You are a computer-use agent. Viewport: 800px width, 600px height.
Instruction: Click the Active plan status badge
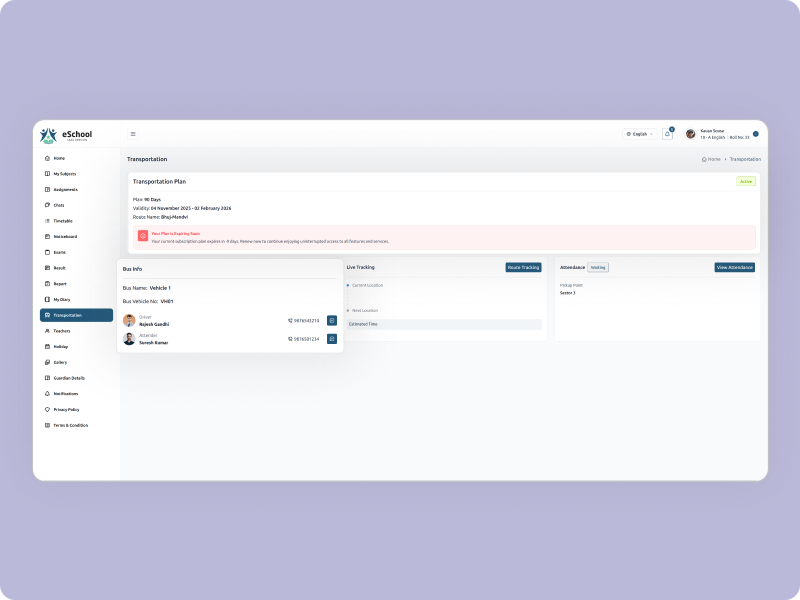[x=745, y=182]
